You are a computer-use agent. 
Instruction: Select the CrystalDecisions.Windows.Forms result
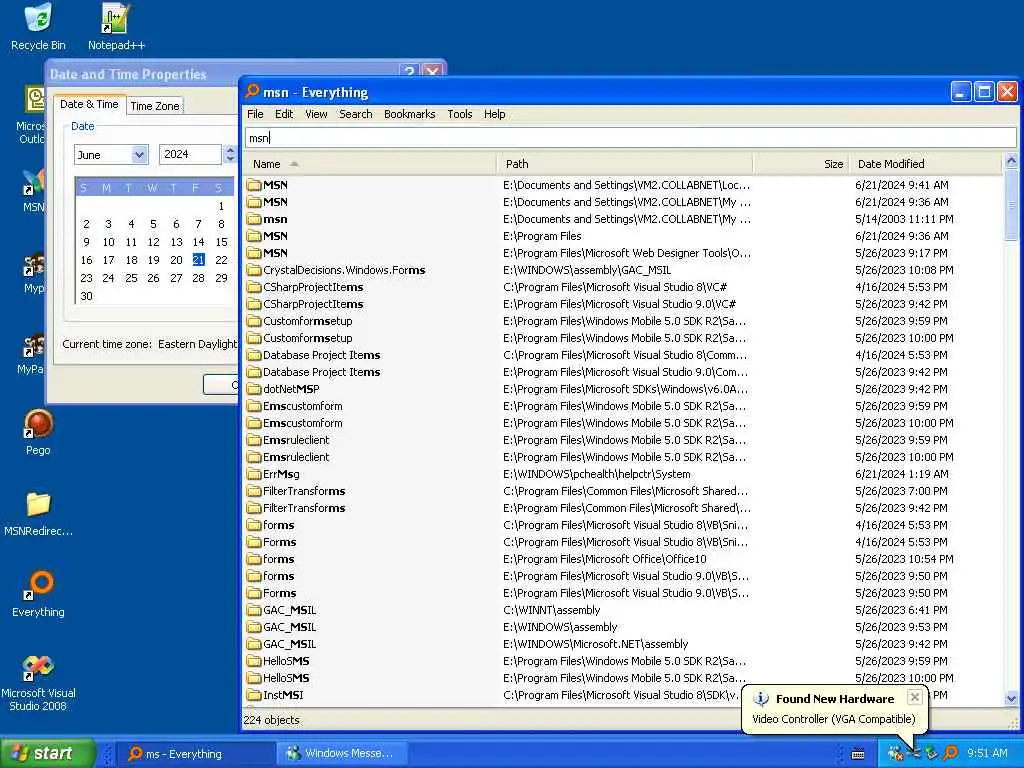click(x=623, y=270)
